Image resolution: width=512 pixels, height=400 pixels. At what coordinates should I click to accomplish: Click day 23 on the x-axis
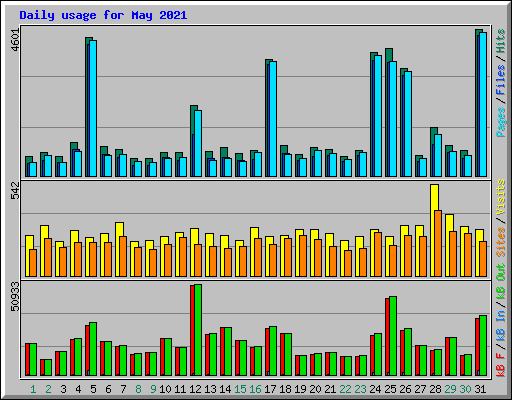(360, 389)
